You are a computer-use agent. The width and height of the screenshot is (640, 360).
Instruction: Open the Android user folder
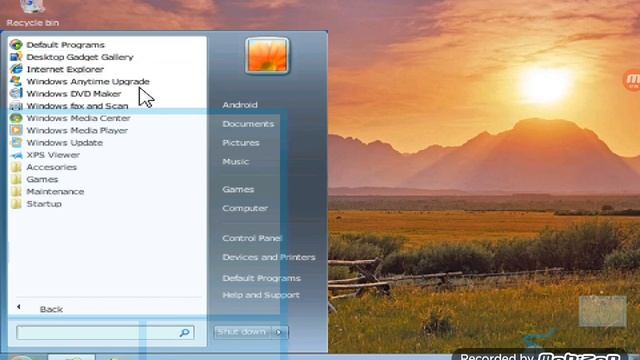click(x=240, y=105)
